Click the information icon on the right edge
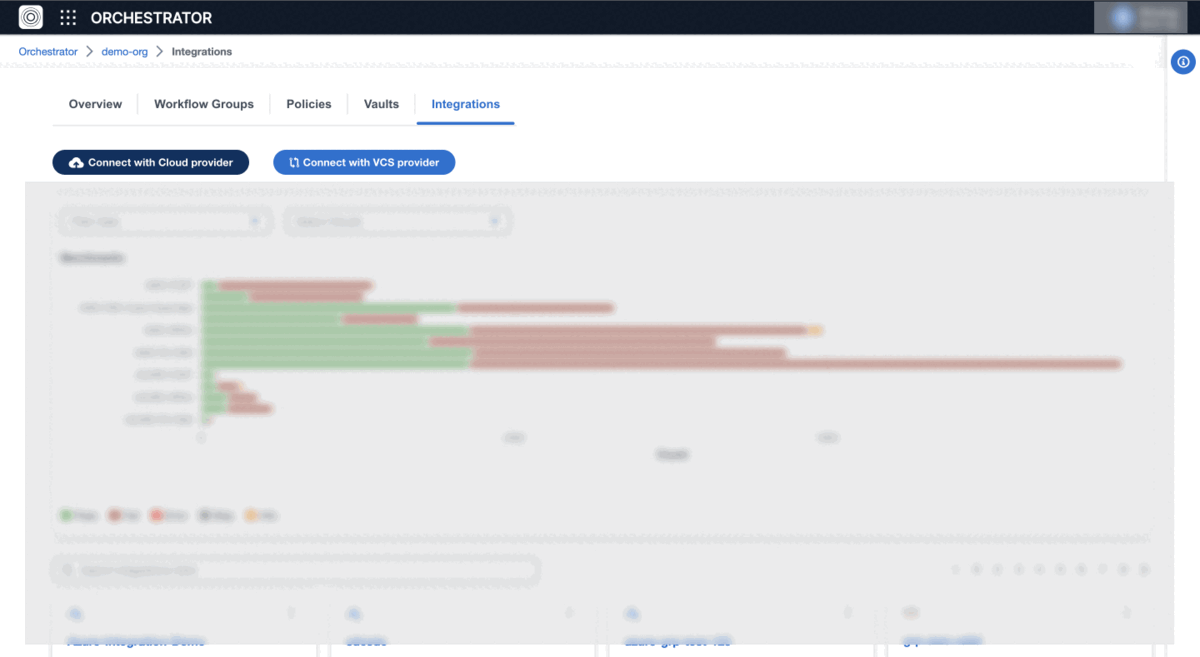Viewport: 1200px width, 657px height. pos(1183,62)
